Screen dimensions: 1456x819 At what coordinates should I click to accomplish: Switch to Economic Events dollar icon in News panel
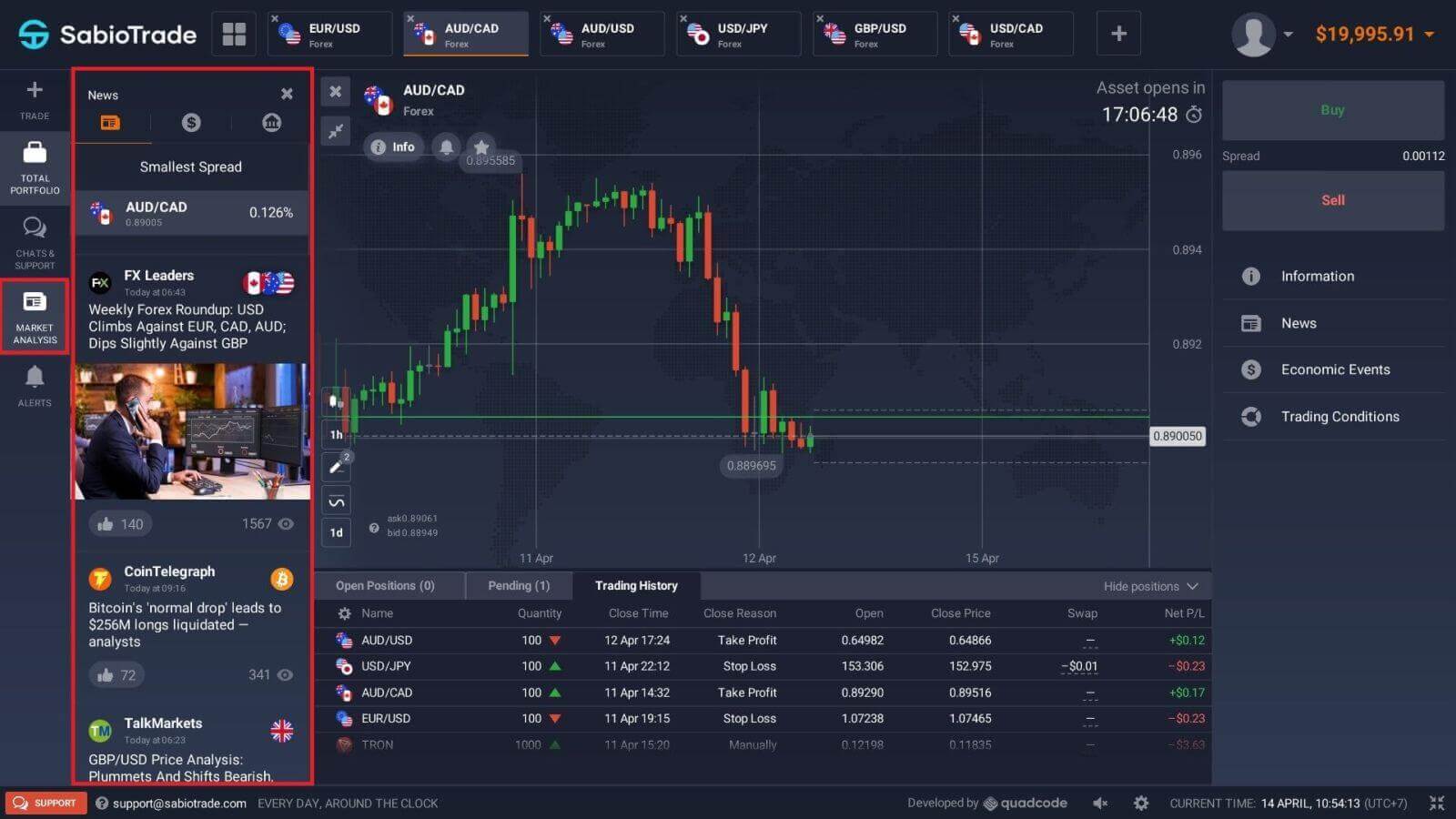(x=191, y=122)
